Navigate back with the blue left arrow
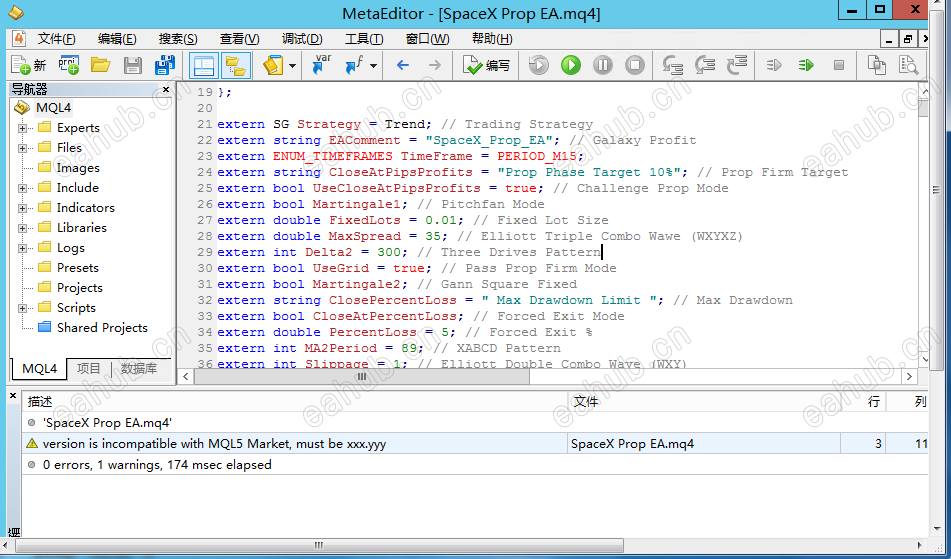Viewport: 951px width, 559px height. pyautogui.click(x=403, y=65)
